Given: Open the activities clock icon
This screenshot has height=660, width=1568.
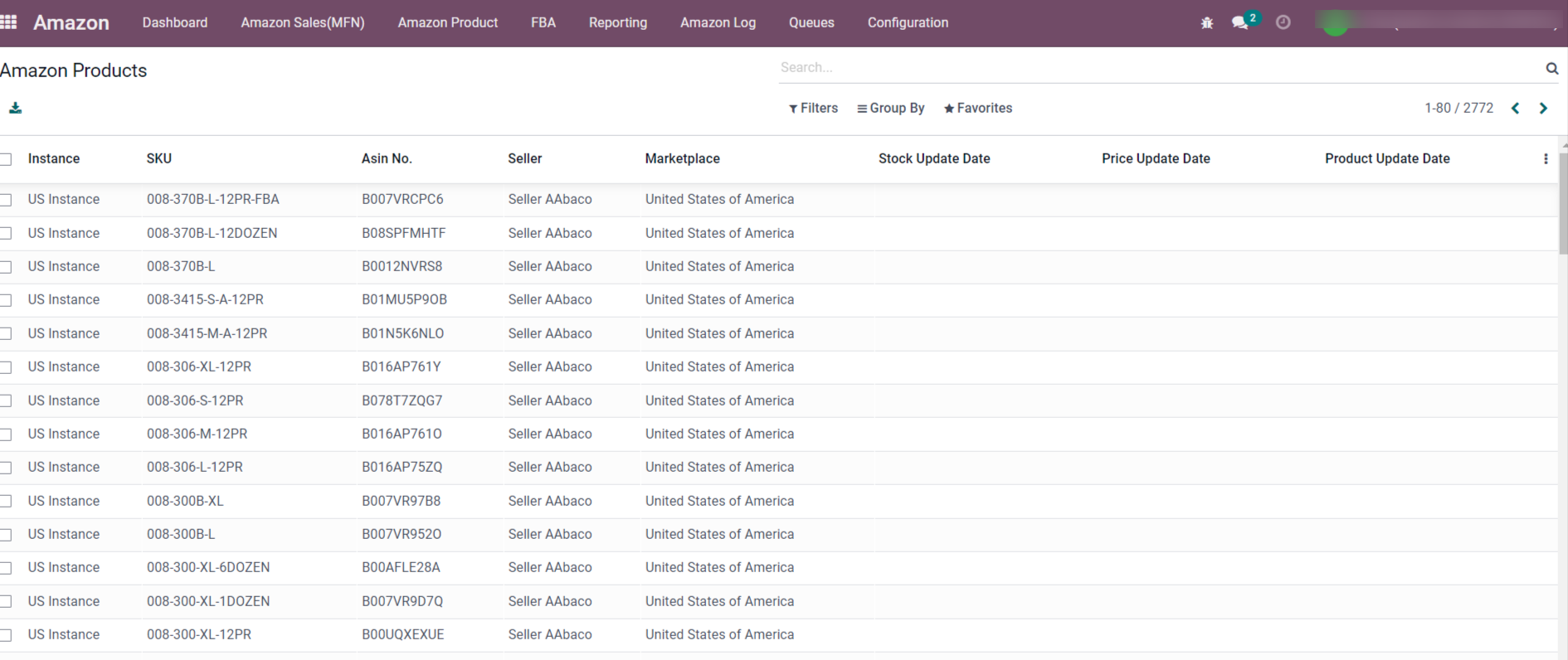Looking at the screenshot, I should point(1283,22).
